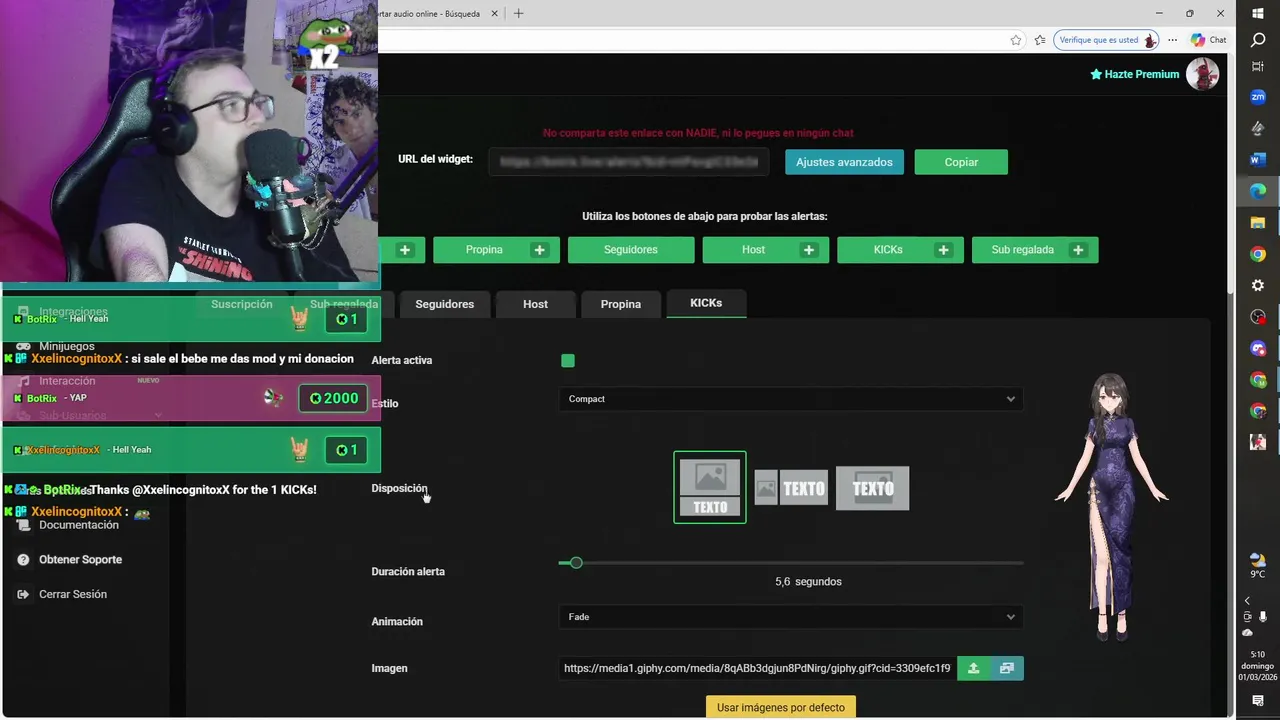Screen dimensions: 1280x720
Task: Open the browser favorites list icon
Action: point(1040,40)
